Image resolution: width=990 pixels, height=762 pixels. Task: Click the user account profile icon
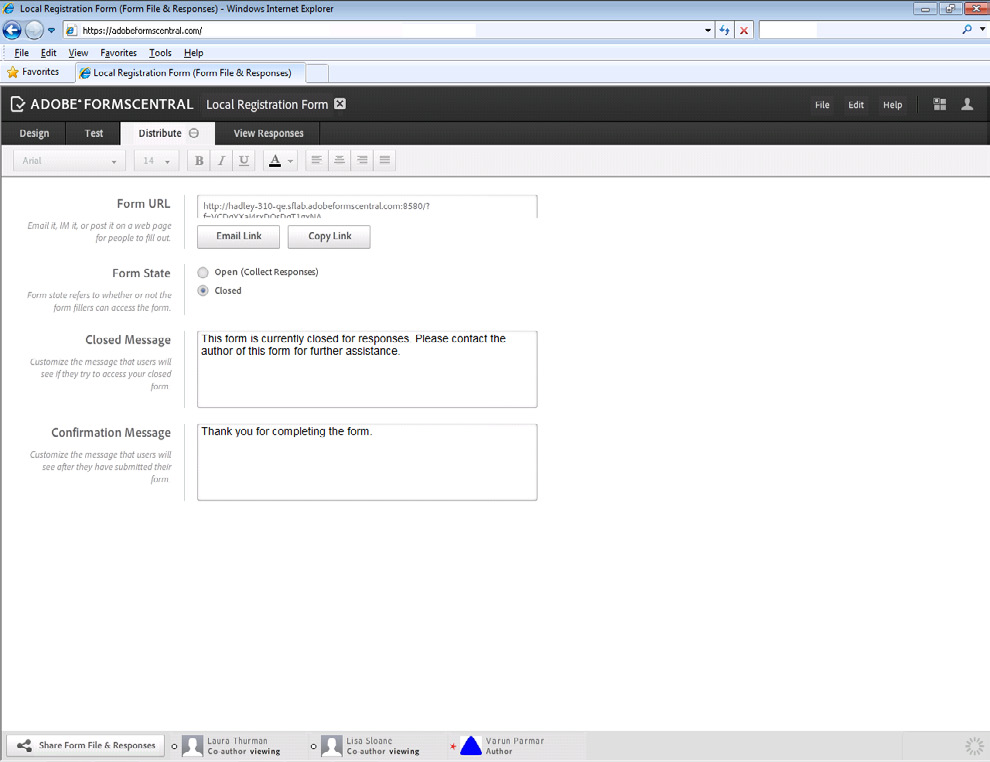point(967,104)
